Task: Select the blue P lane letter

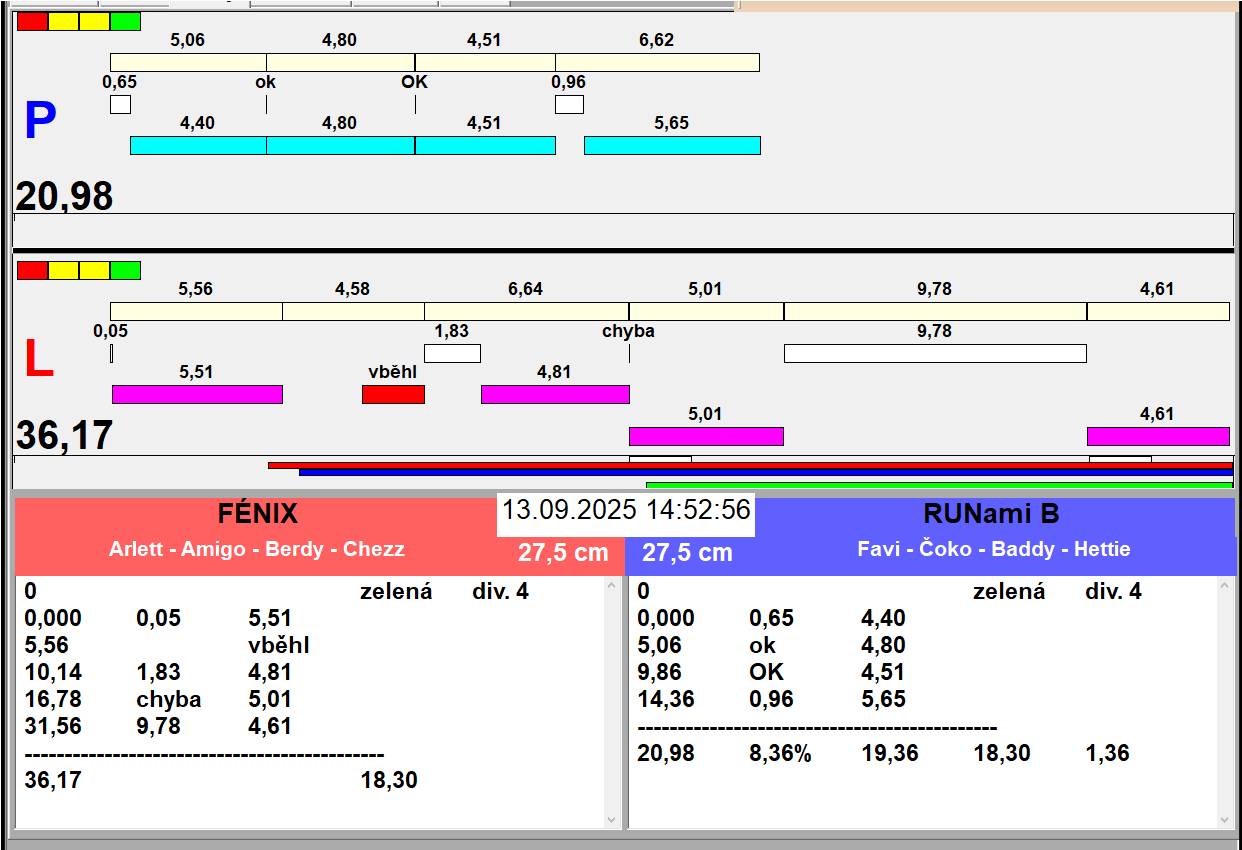Action: pos(39,122)
